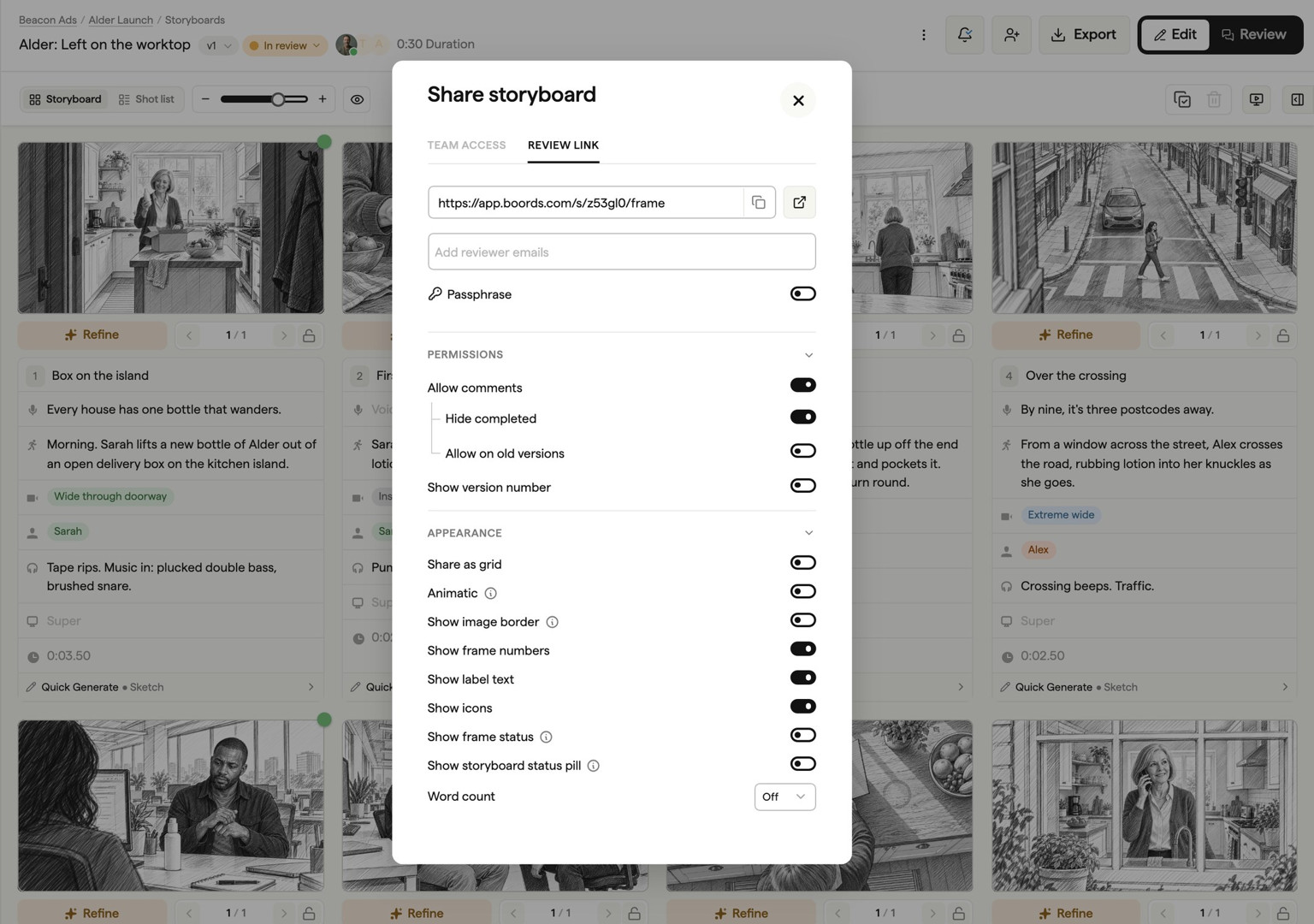The width and height of the screenshot is (1314, 924).
Task: Click info icon beside Show image border
Action: tap(553, 622)
